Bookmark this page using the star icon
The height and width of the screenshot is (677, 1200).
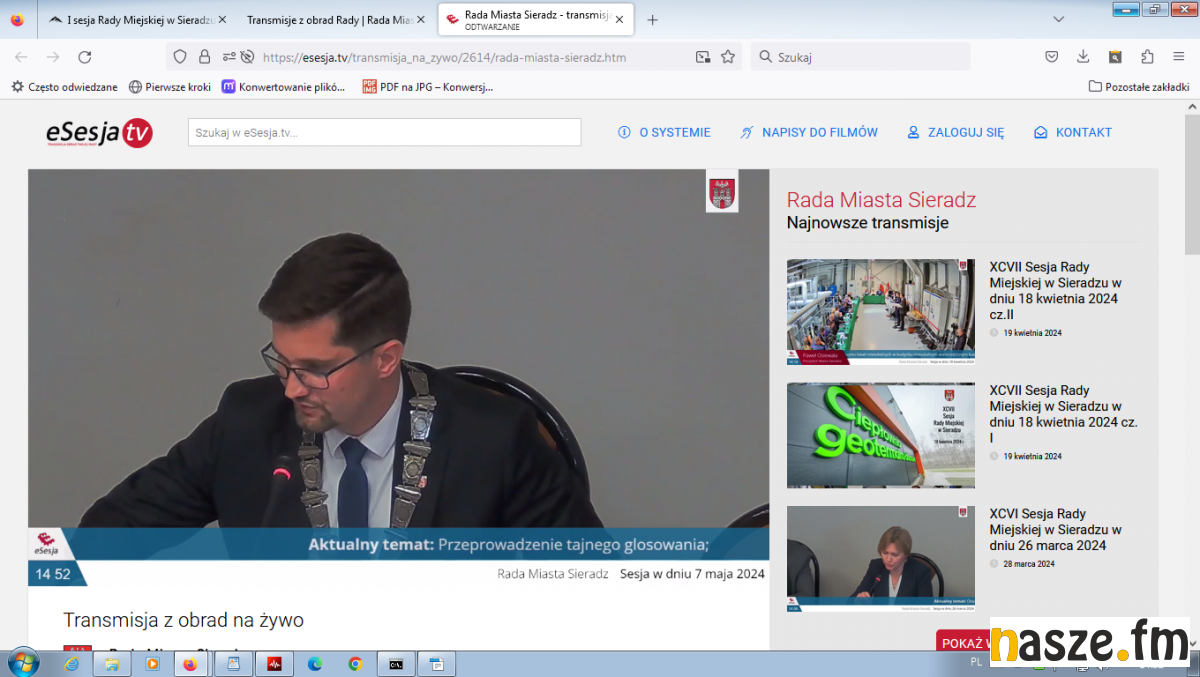[728, 57]
